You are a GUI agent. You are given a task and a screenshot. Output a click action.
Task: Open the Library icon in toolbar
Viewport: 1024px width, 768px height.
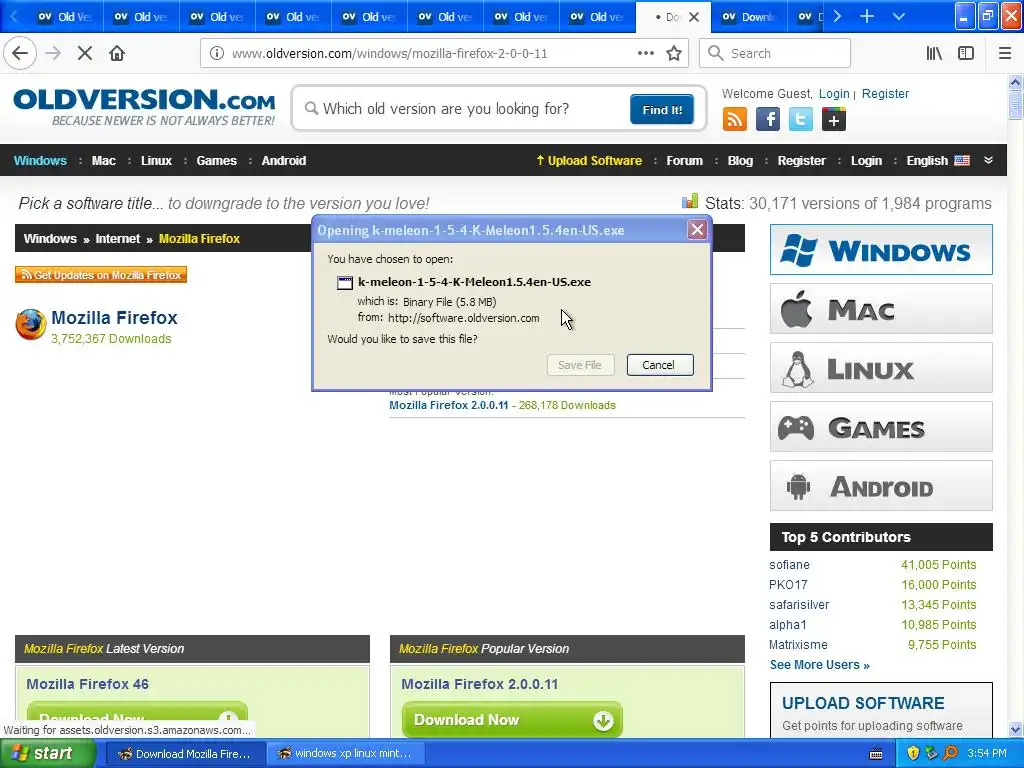[x=934, y=54]
